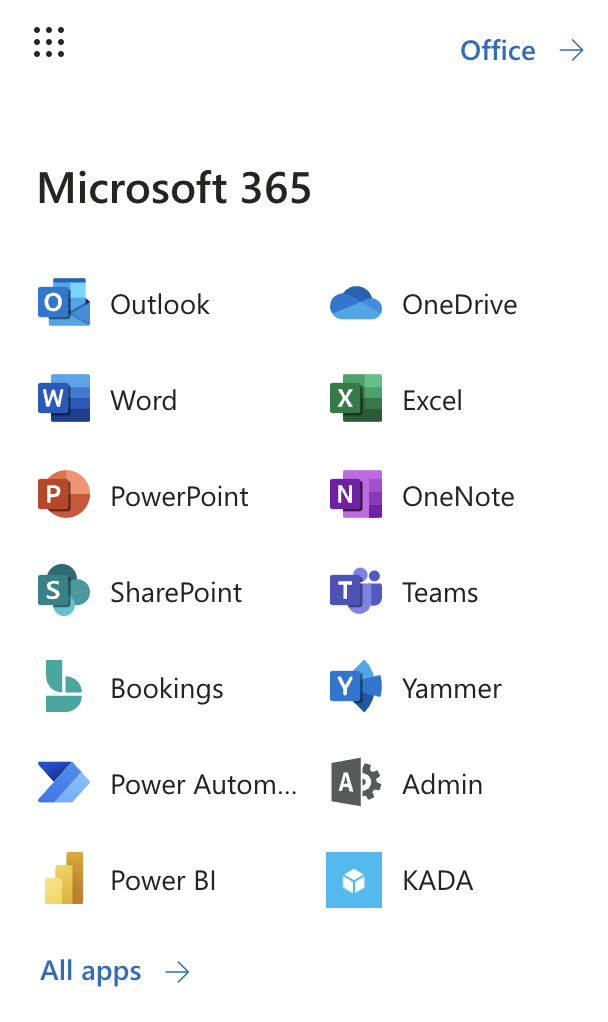This screenshot has width=608, height=1022.
Task: Click the Word app icon
Action: (x=63, y=400)
